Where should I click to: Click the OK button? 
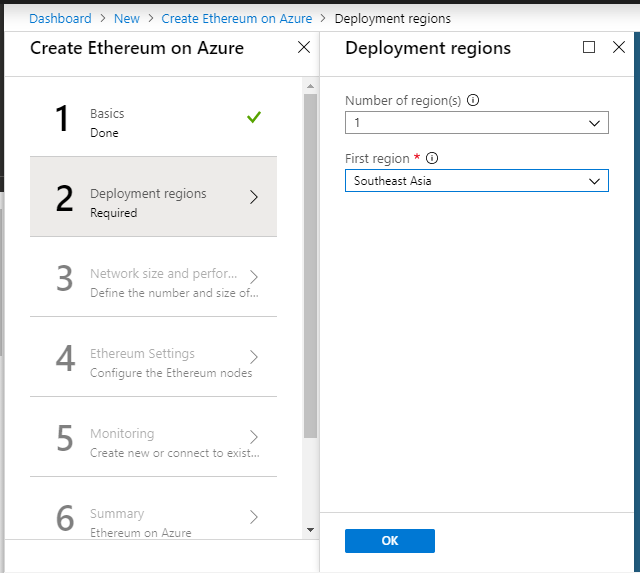390,541
